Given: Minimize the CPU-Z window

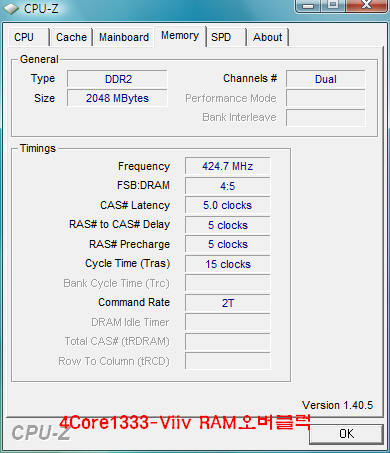Looking at the screenshot, I should pyautogui.click(x=308, y=5).
